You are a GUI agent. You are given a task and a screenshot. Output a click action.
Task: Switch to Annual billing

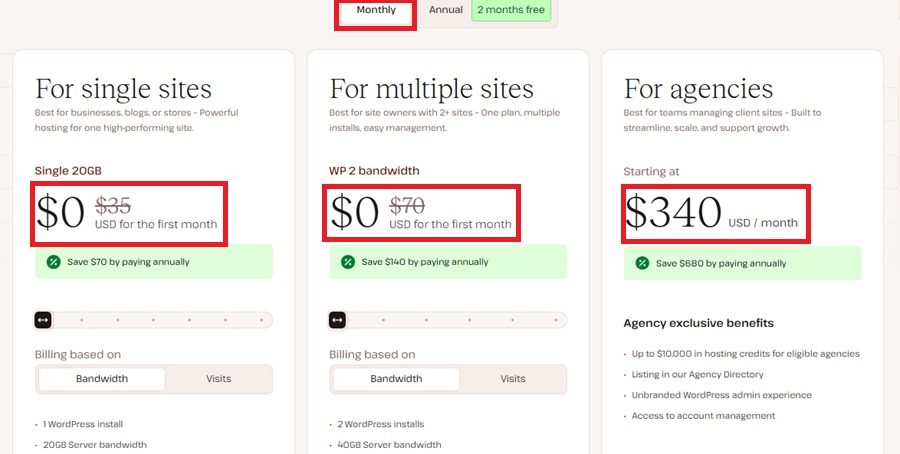point(445,10)
